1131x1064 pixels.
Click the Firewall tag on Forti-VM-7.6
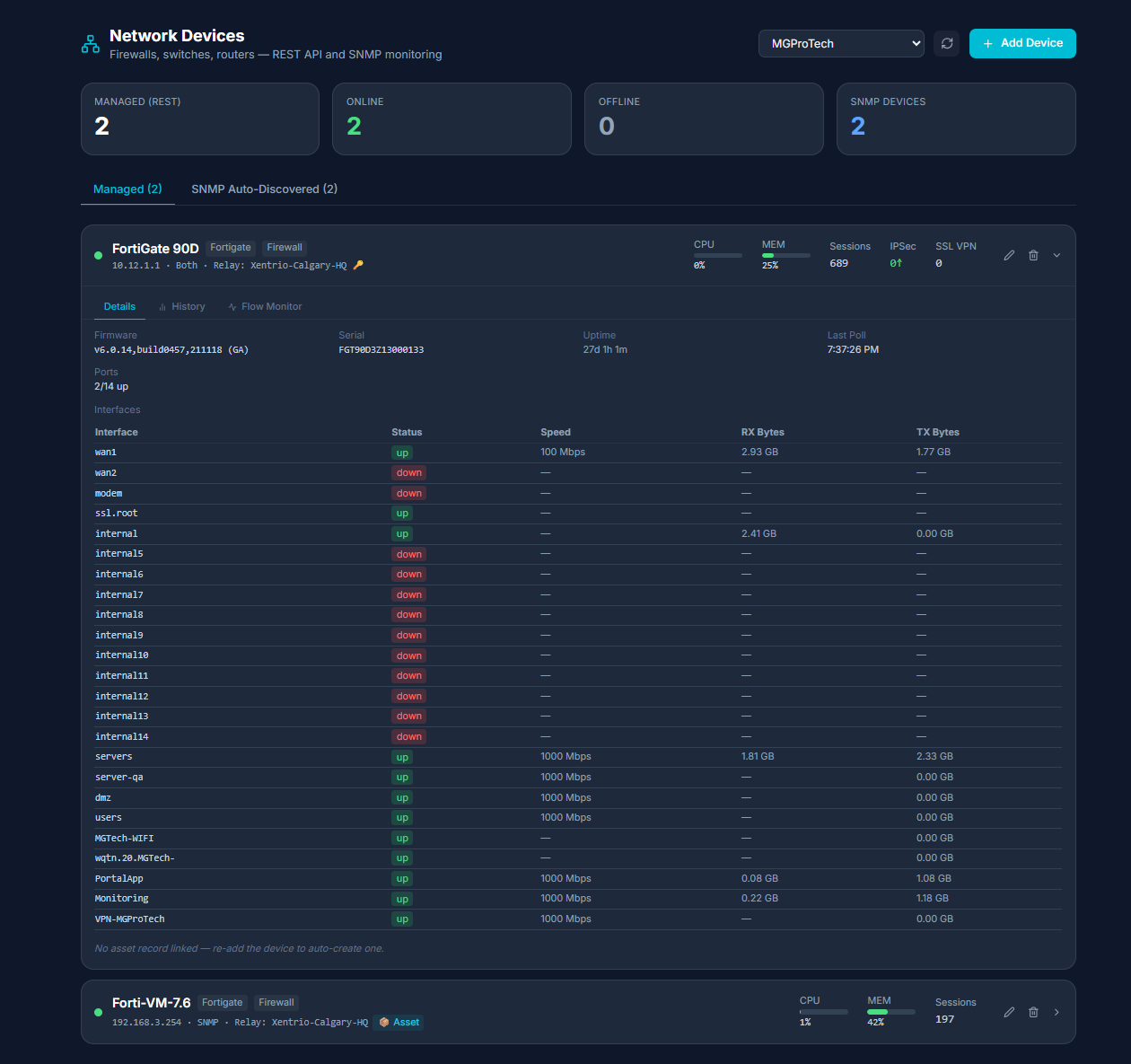pyautogui.click(x=276, y=1003)
